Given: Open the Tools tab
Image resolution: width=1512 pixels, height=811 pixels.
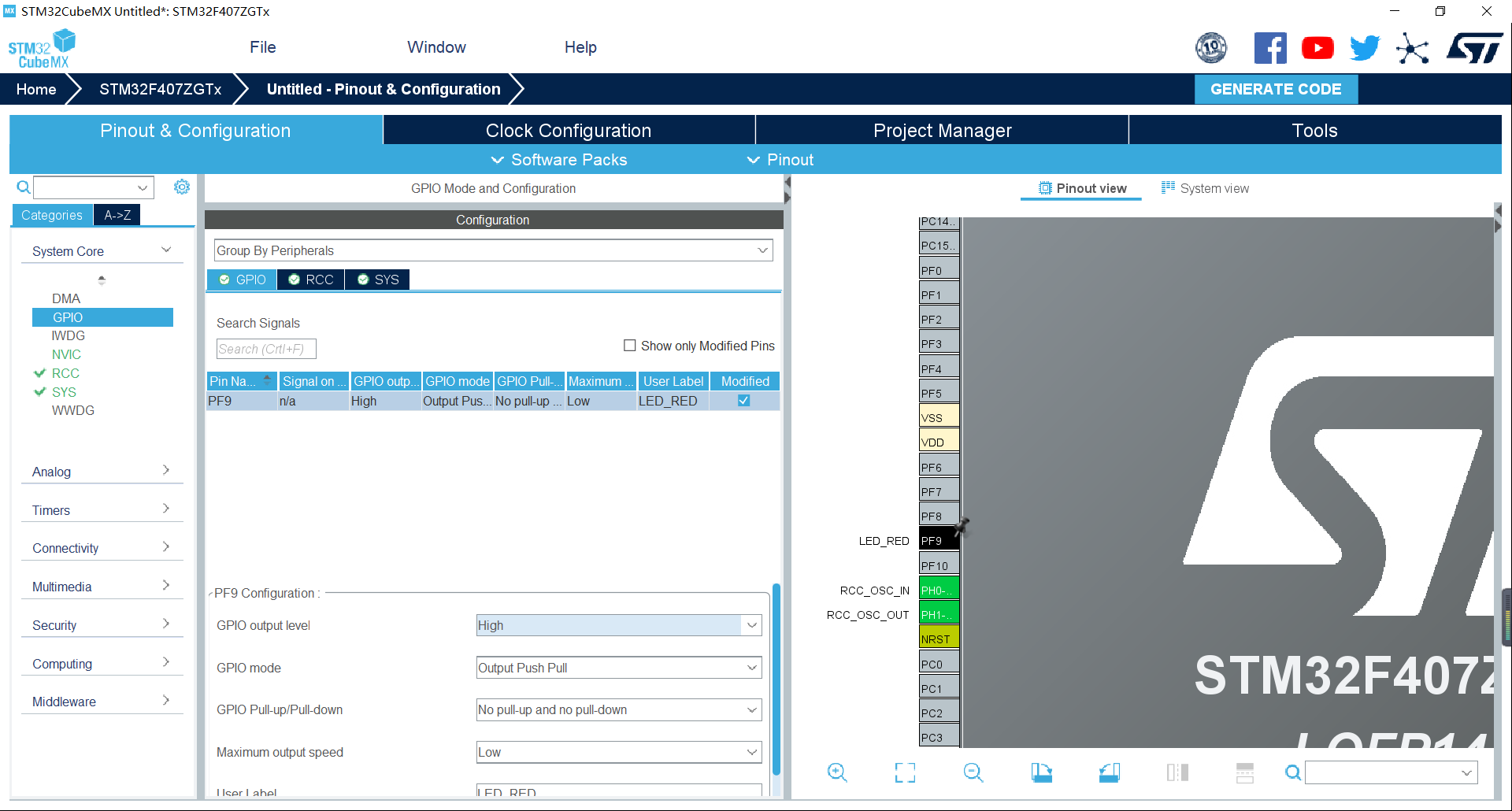Looking at the screenshot, I should click(x=1315, y=130).
